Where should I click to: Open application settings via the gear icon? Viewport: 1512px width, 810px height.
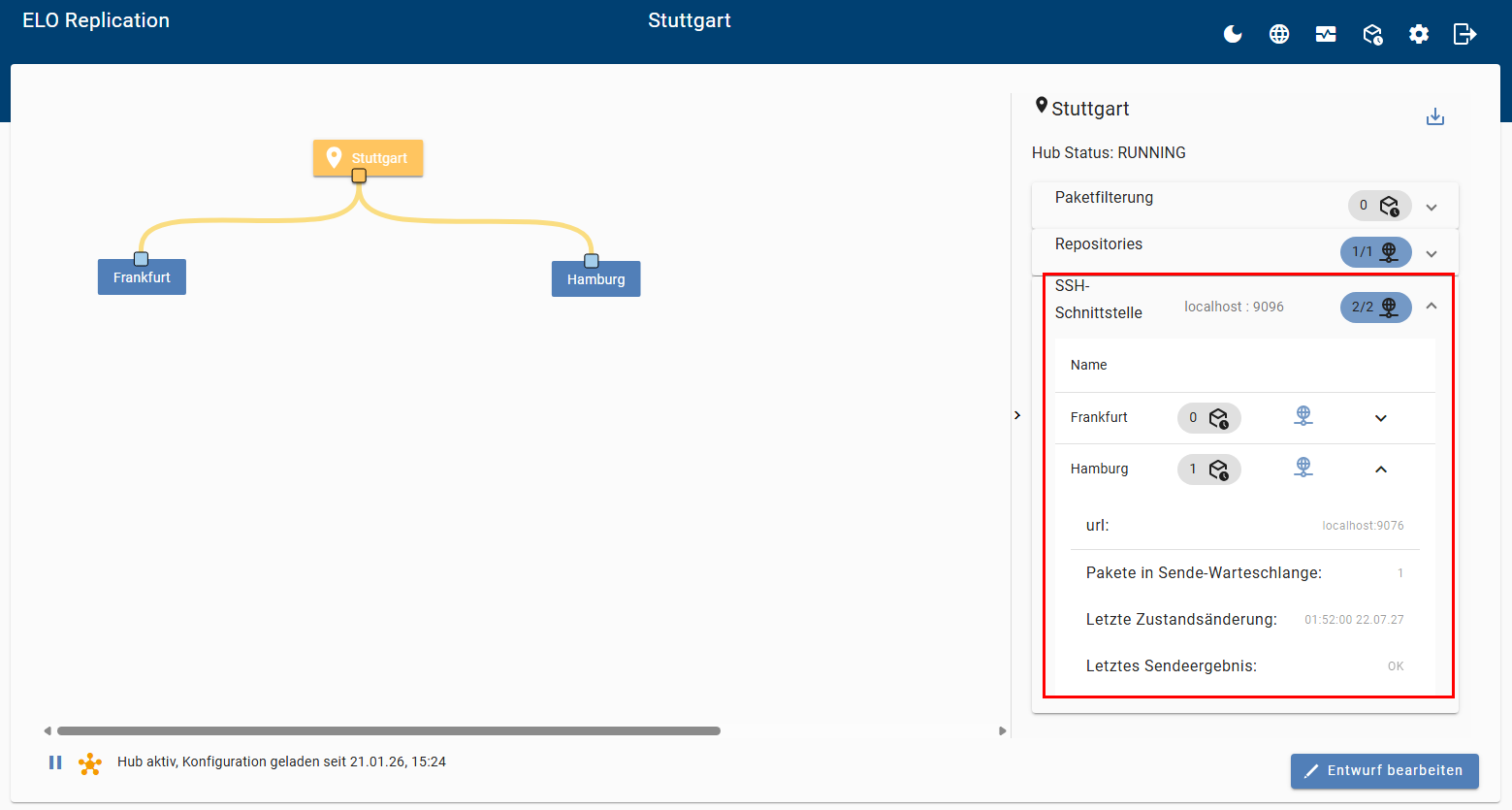[x=1419, y=33]
